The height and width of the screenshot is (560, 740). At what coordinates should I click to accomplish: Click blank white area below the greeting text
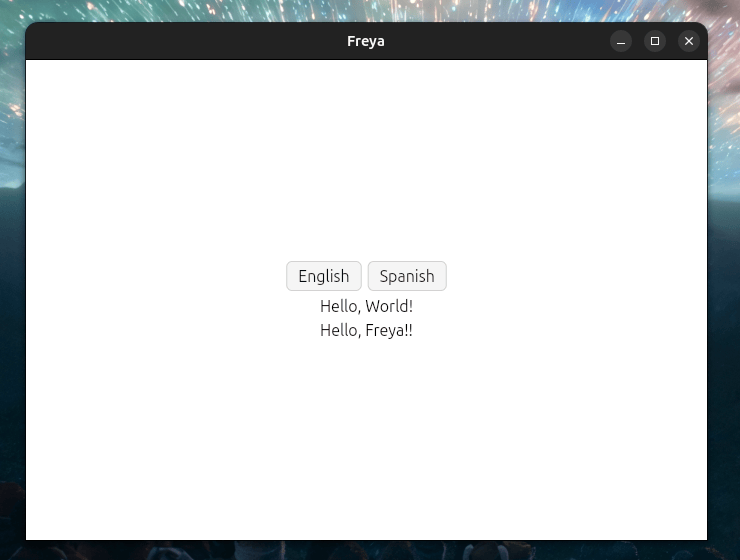(x=366, y=440)
